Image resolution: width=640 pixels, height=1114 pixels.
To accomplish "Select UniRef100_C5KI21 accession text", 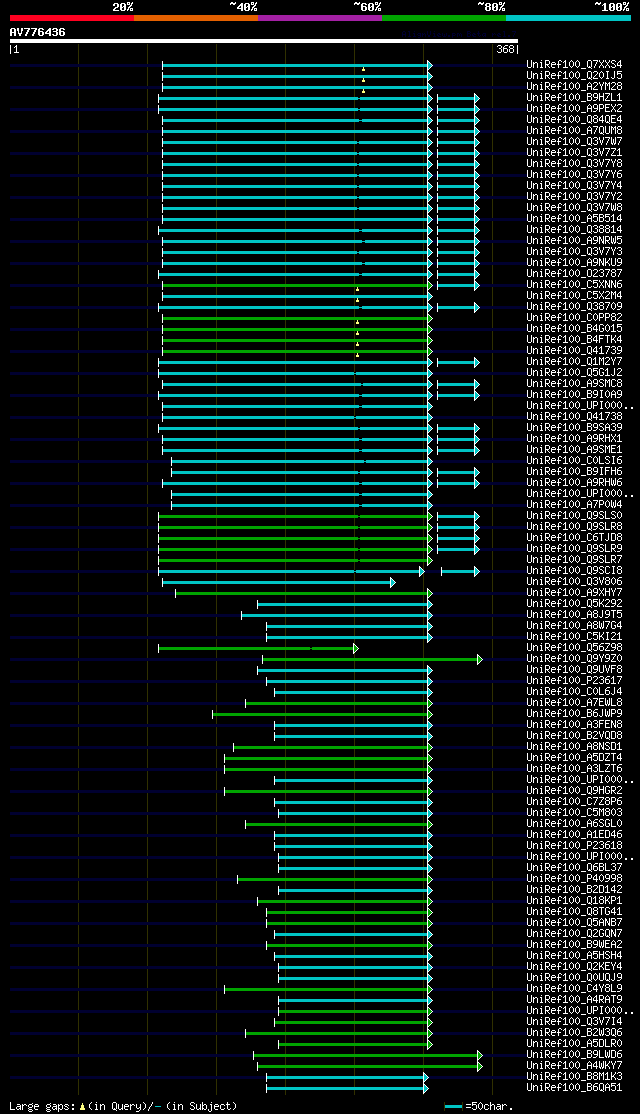I will coord(574,637).
